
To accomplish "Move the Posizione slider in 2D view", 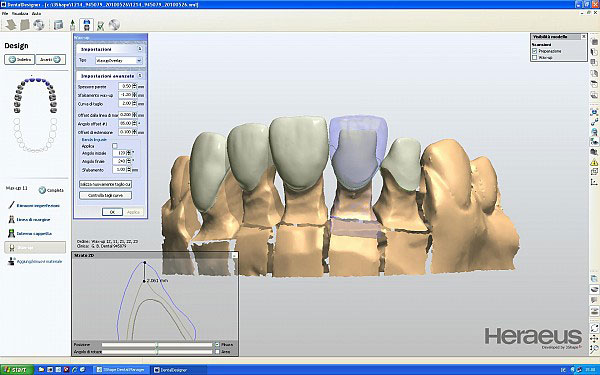I will pos(157,345).
